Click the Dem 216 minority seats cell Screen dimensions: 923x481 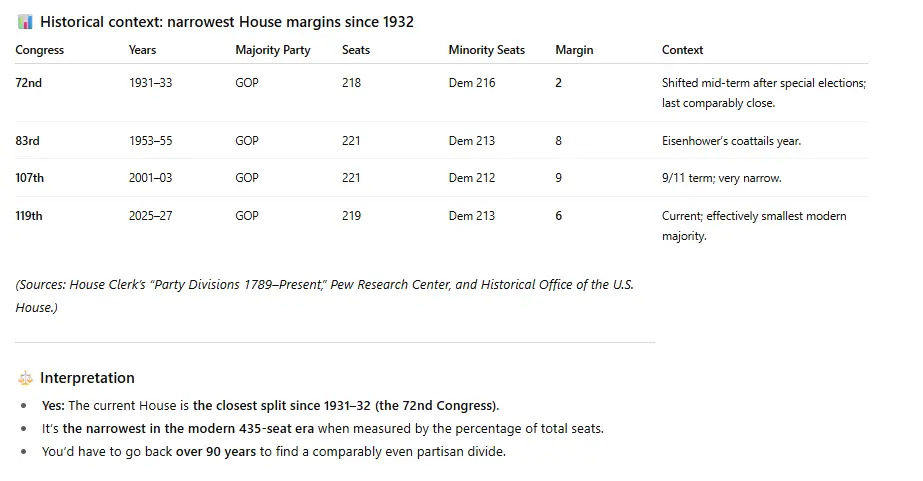coord(472,83)
